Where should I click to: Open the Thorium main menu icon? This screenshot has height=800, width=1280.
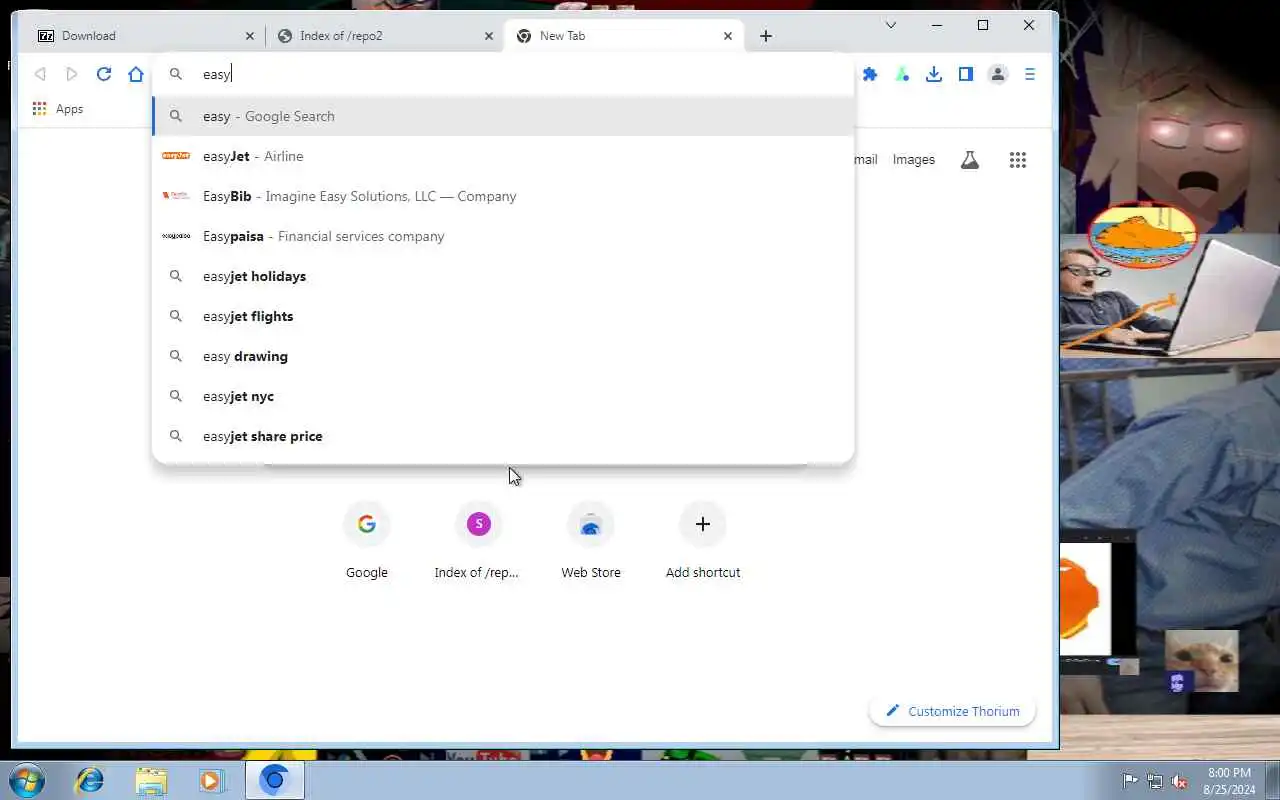(1030, 74)
